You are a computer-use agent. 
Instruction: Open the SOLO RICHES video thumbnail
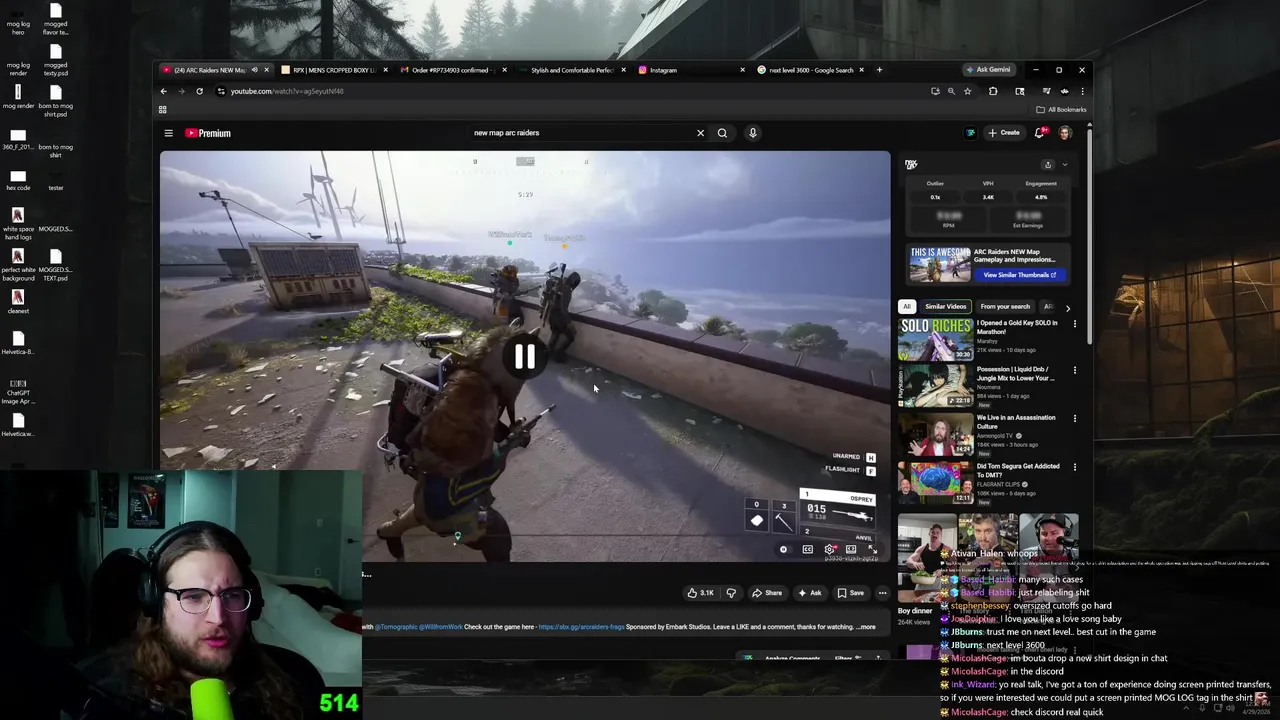coord(935,339)
